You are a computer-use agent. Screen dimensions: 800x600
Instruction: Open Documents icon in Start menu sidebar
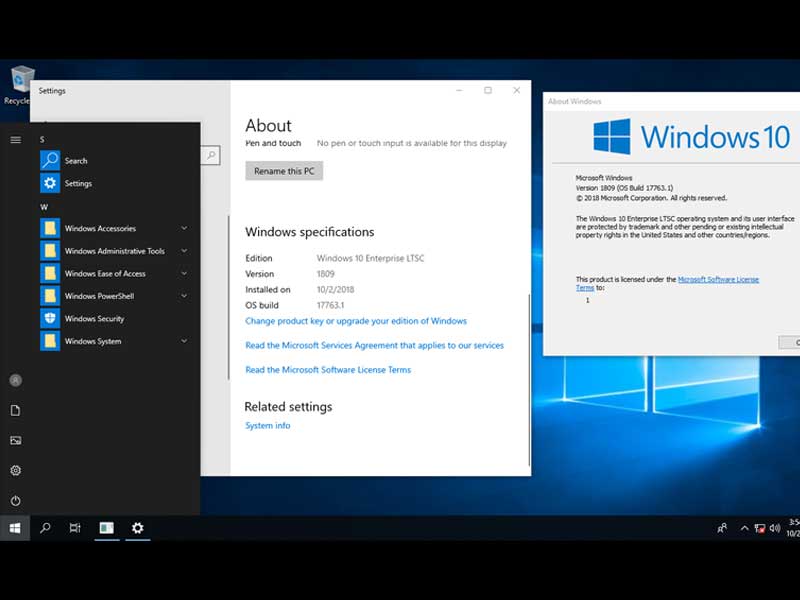pos(15,410)
